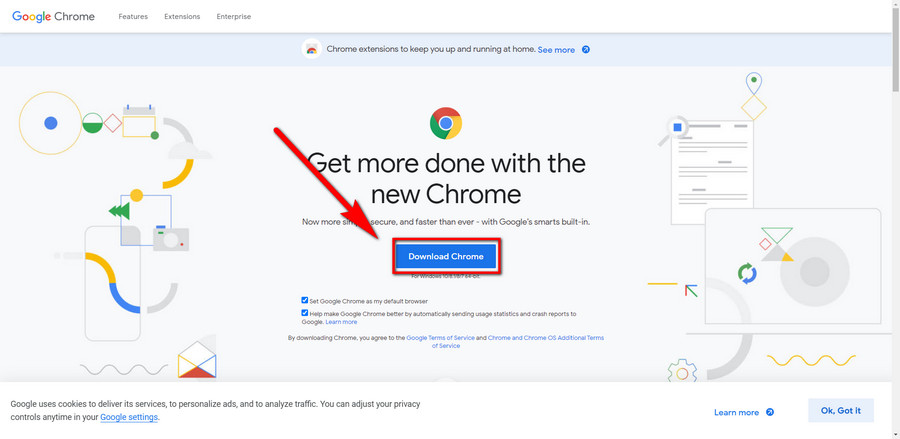Click the envelope illustration at bottom left
Image resolution: width=900 pixels, height=439 pixels.
[196, 360]
